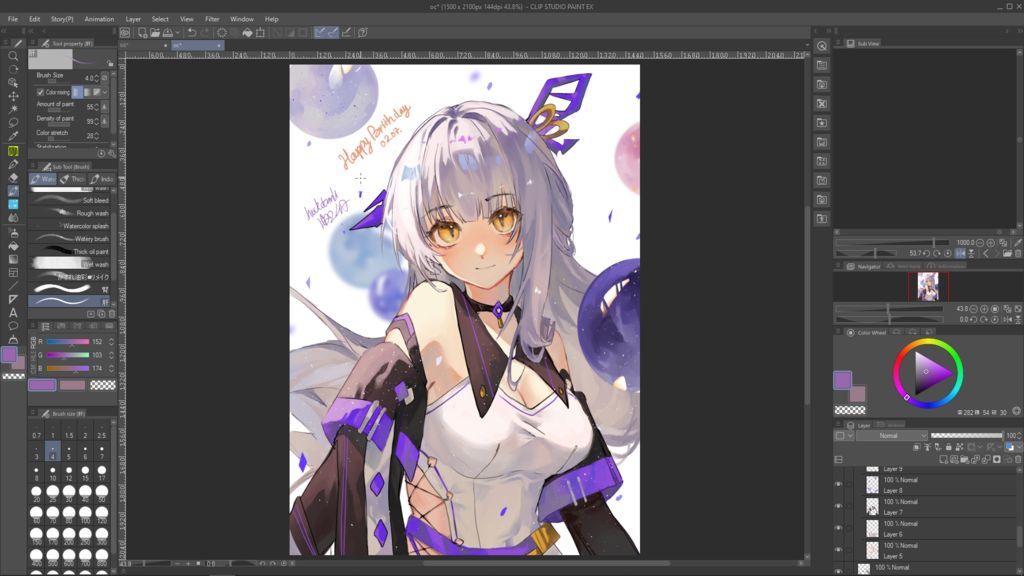The height and width of the screenshot is (576, 1024).
Task: Pick brush size 100 preset
Action: (86, 516)
